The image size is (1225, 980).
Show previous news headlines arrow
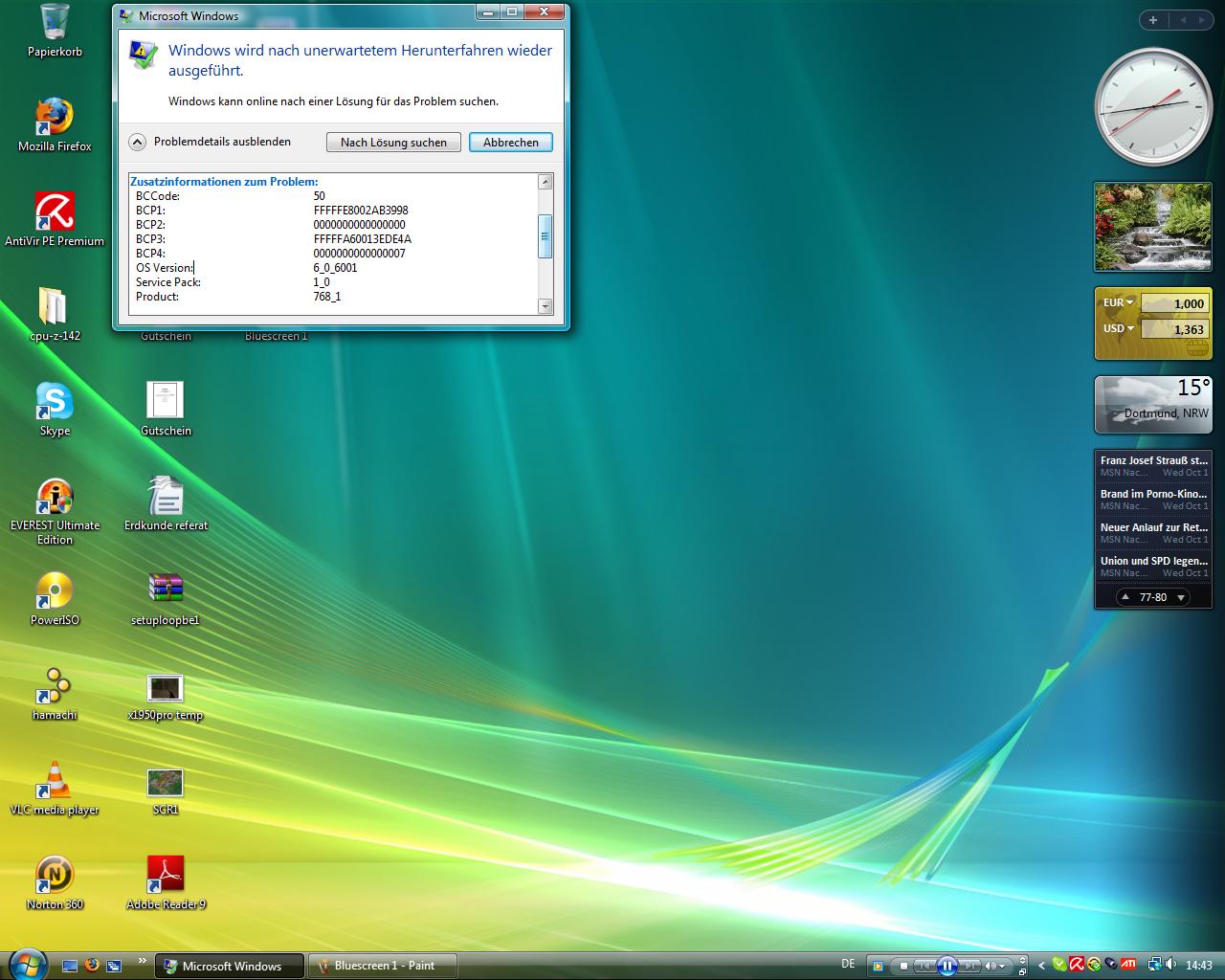[1125, 597]
